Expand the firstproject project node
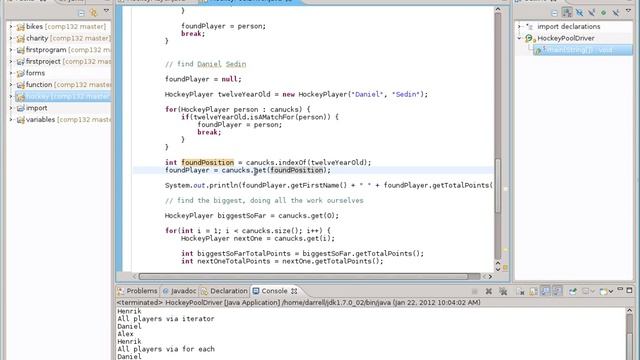 11,62
